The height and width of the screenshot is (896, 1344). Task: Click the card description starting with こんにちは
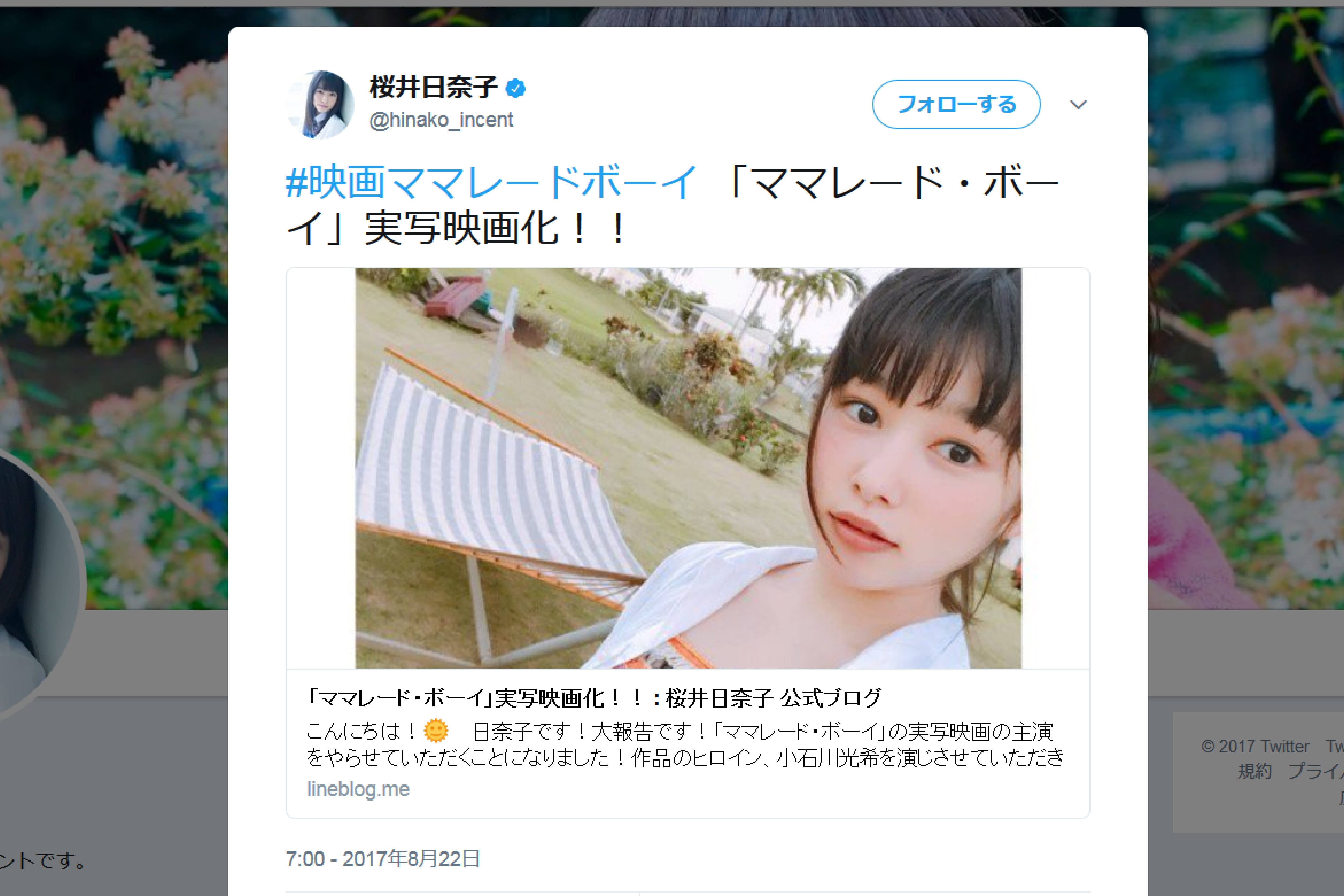(685, 744)
